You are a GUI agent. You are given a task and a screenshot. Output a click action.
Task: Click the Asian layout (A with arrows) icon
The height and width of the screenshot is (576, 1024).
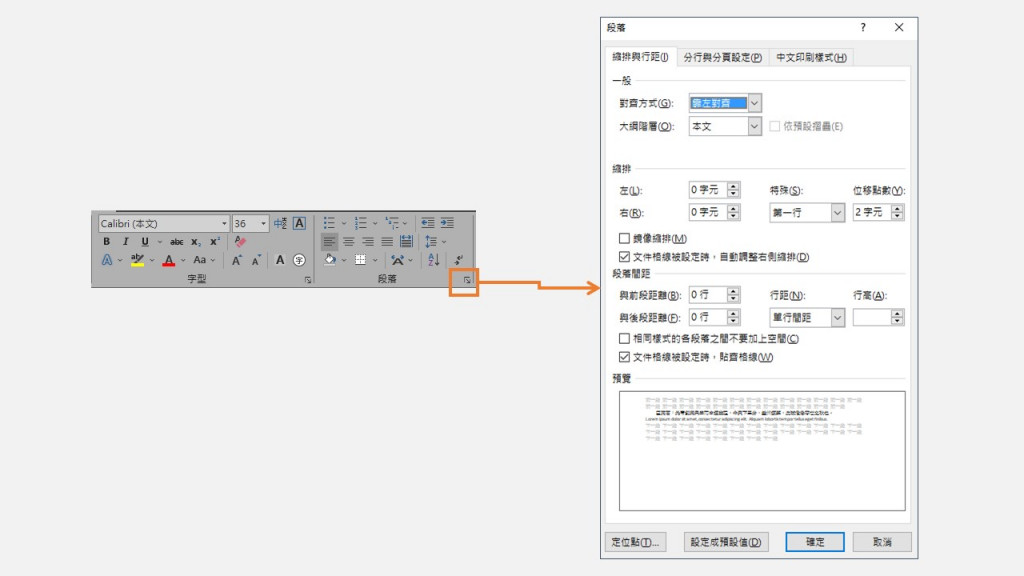(397, 260)
